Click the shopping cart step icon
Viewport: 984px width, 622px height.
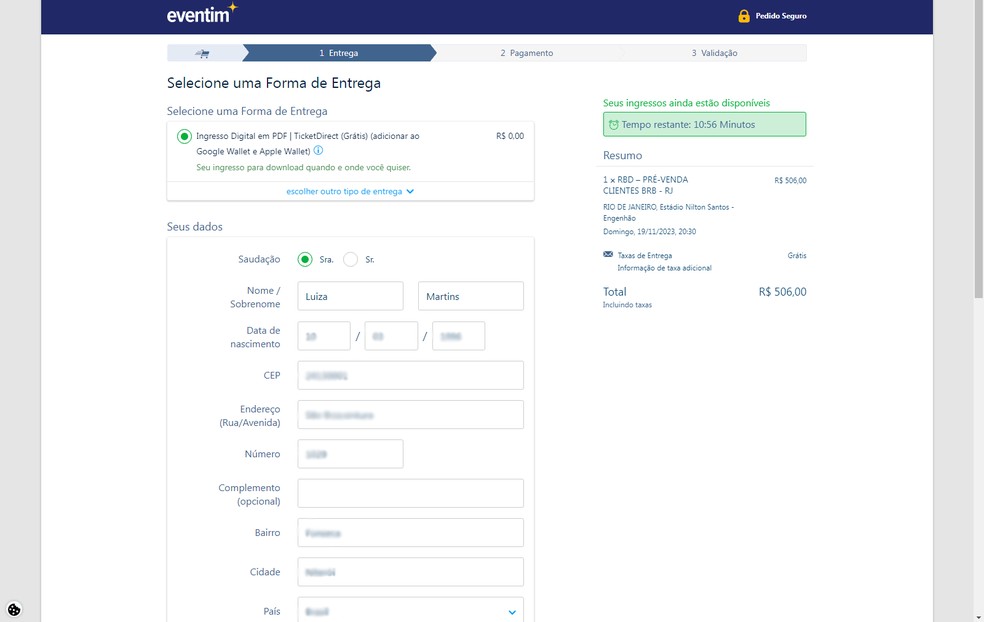(x=203, y=53)
